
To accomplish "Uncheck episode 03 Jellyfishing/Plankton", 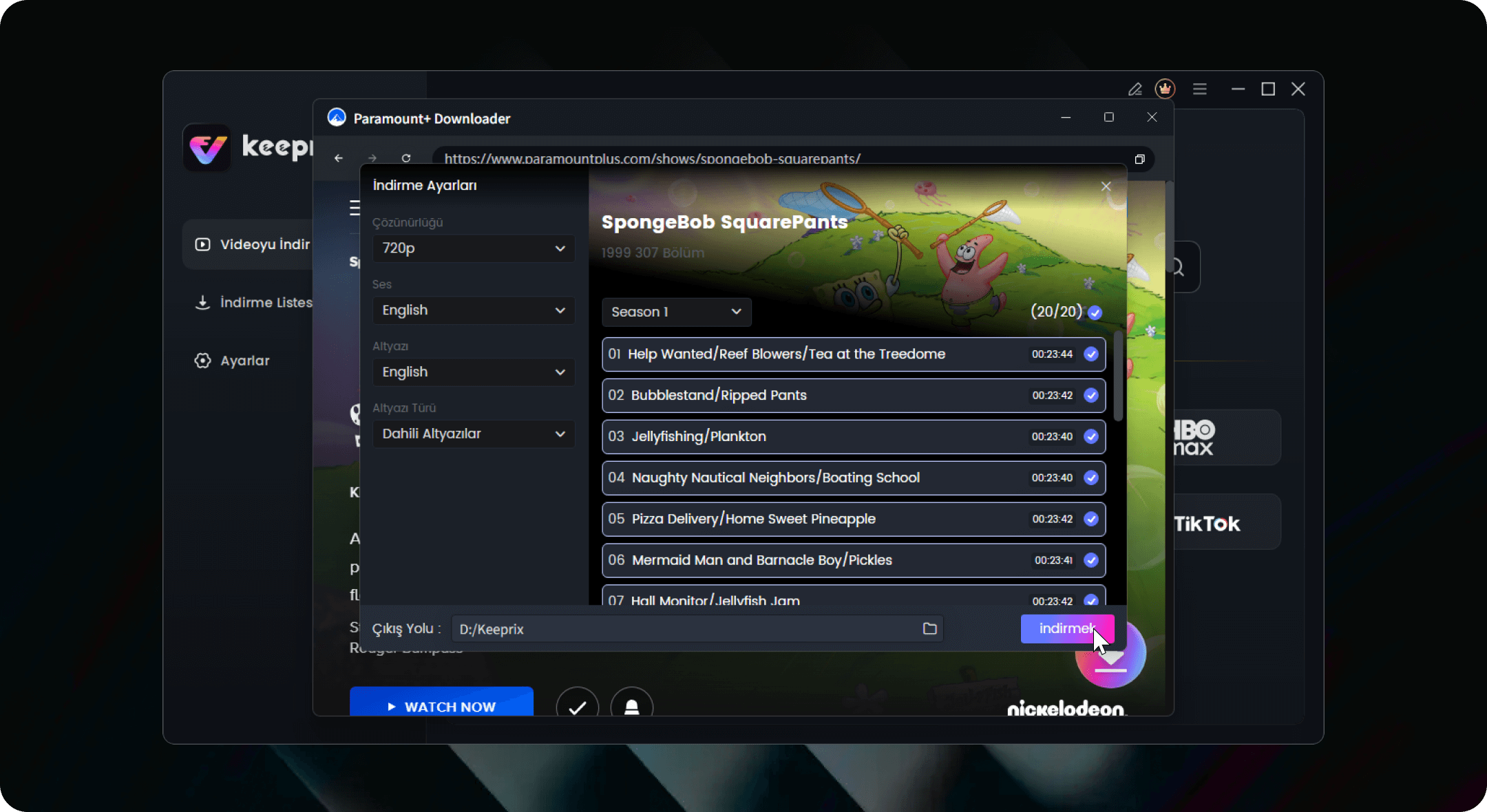I will click(x=1091, y=436).
